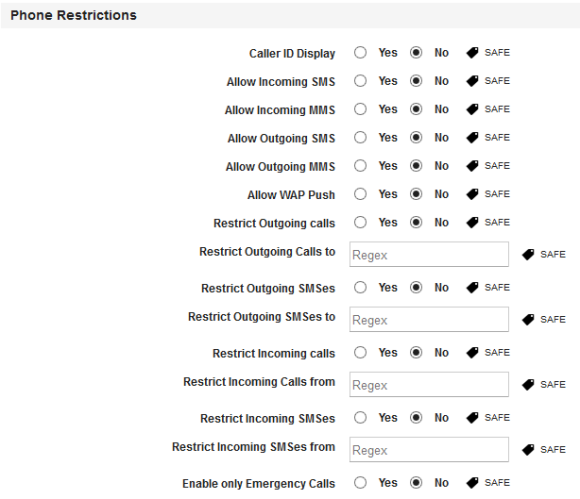Click the Restrict Incoming SMSes from Regex input
580x499 pixels.
[429, 450]
